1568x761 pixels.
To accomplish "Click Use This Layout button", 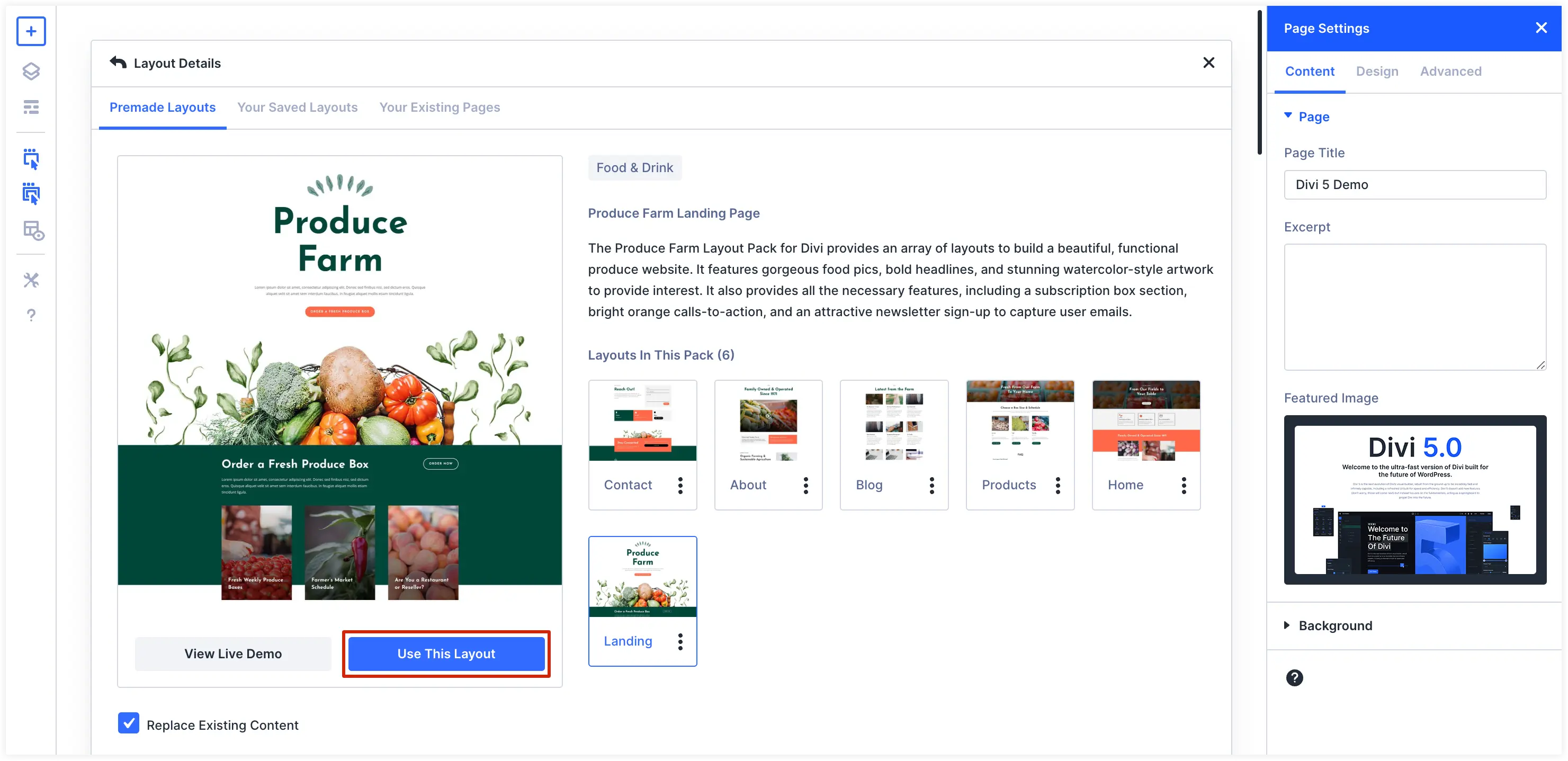I will (x=447, y=653).
